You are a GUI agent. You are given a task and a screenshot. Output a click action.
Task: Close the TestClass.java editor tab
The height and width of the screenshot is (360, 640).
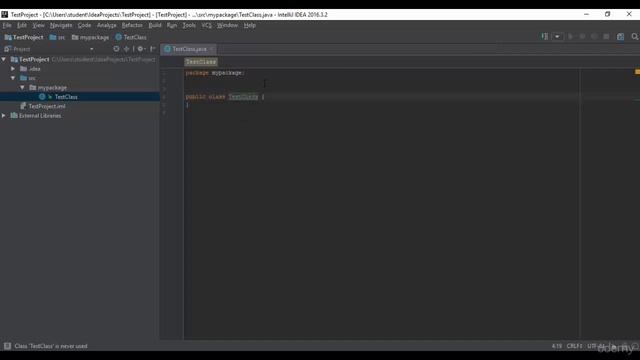coord(211,49)
